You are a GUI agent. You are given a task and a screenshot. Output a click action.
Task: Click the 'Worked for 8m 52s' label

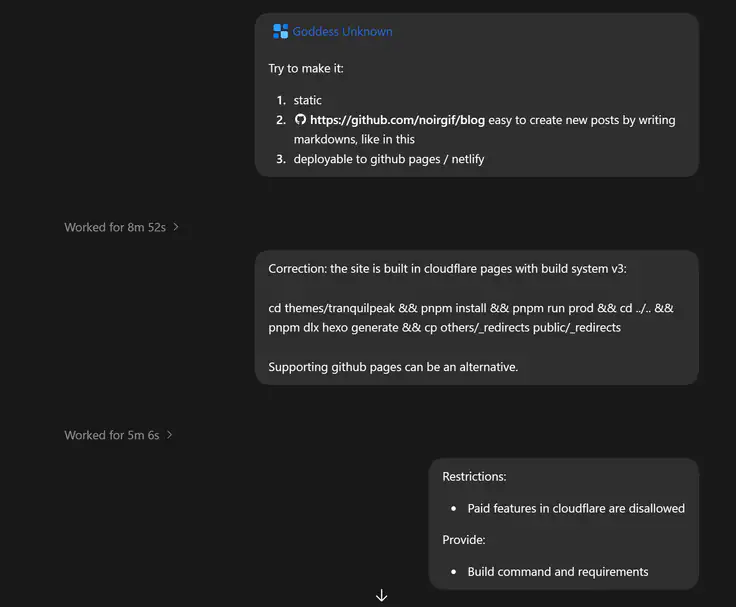[x=115, y=227]
